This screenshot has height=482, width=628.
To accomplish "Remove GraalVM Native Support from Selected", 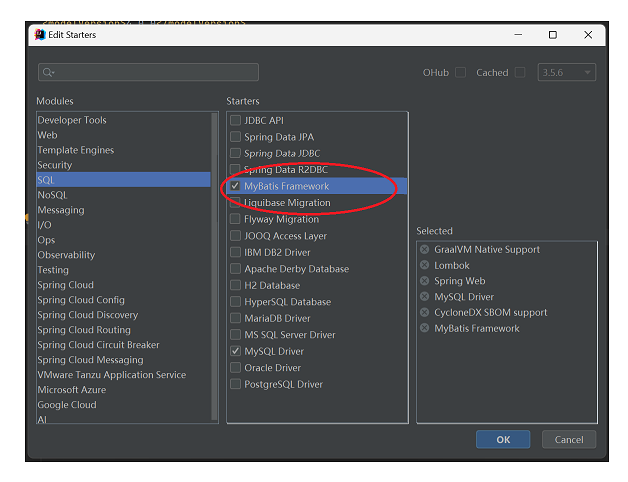I will click(425, 250).
